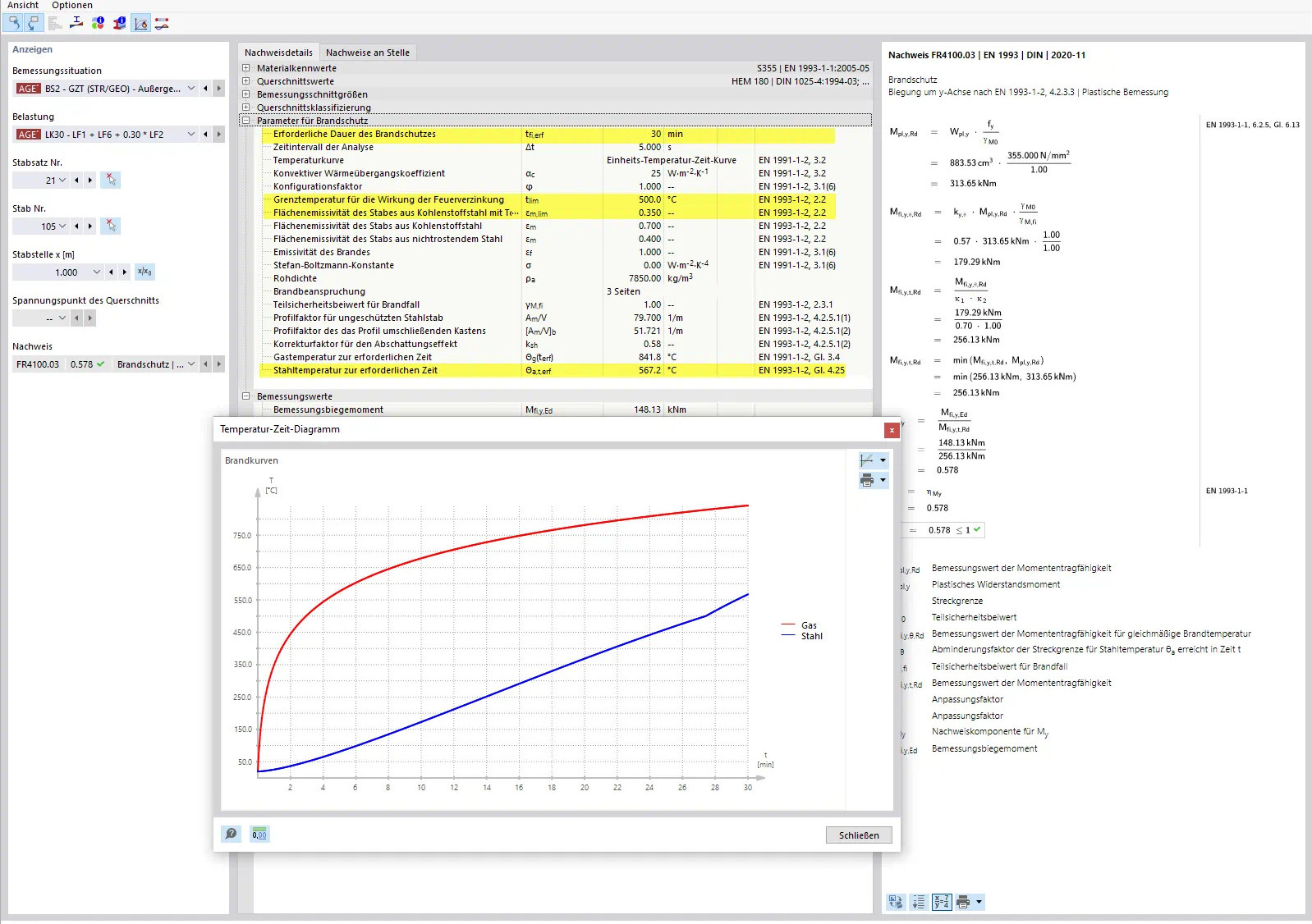1312x924 pixels.
Task: Toggle the x/x0 relative position button
Action: pos(145,272)
